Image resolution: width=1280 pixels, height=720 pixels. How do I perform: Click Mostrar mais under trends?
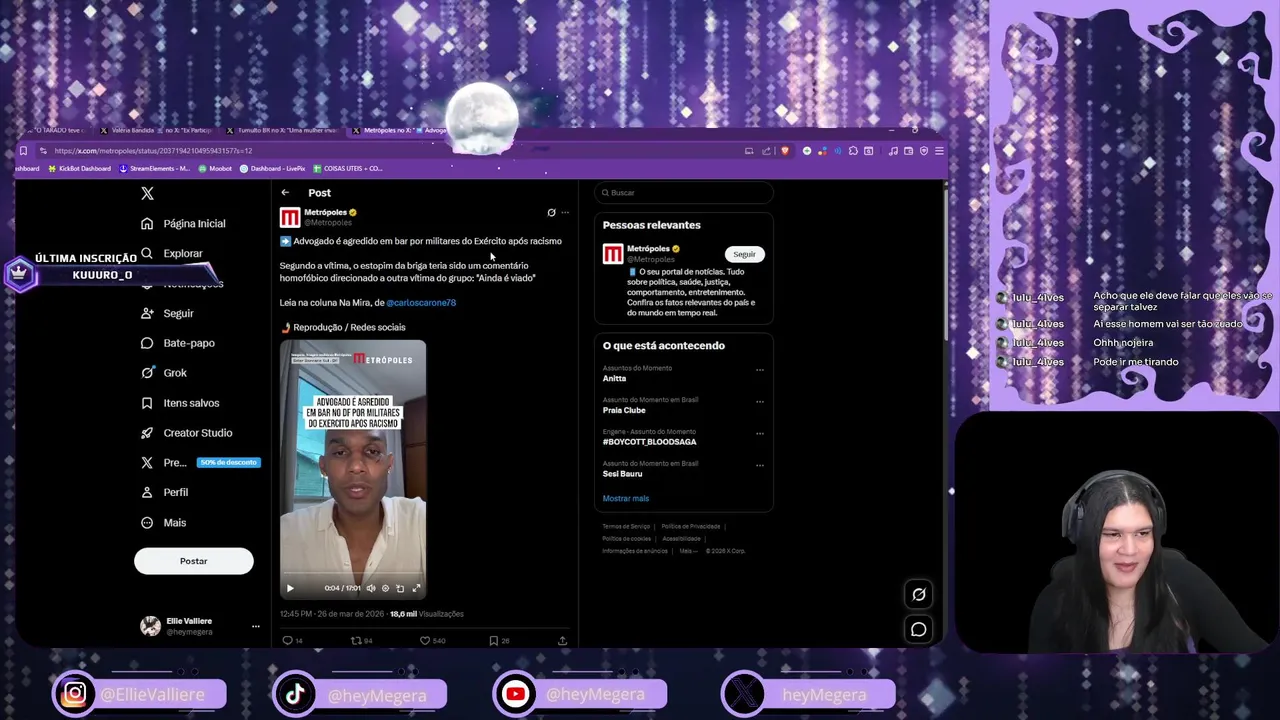click(x=626, y=498)
